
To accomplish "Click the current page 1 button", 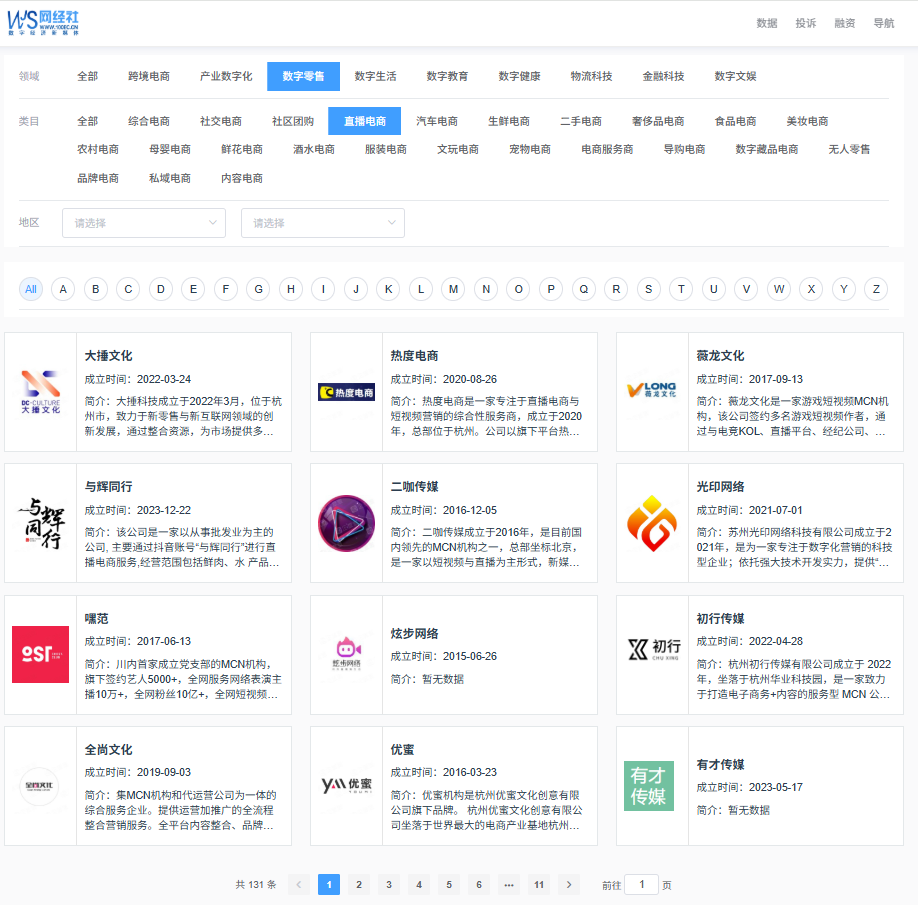I will 329,885.
